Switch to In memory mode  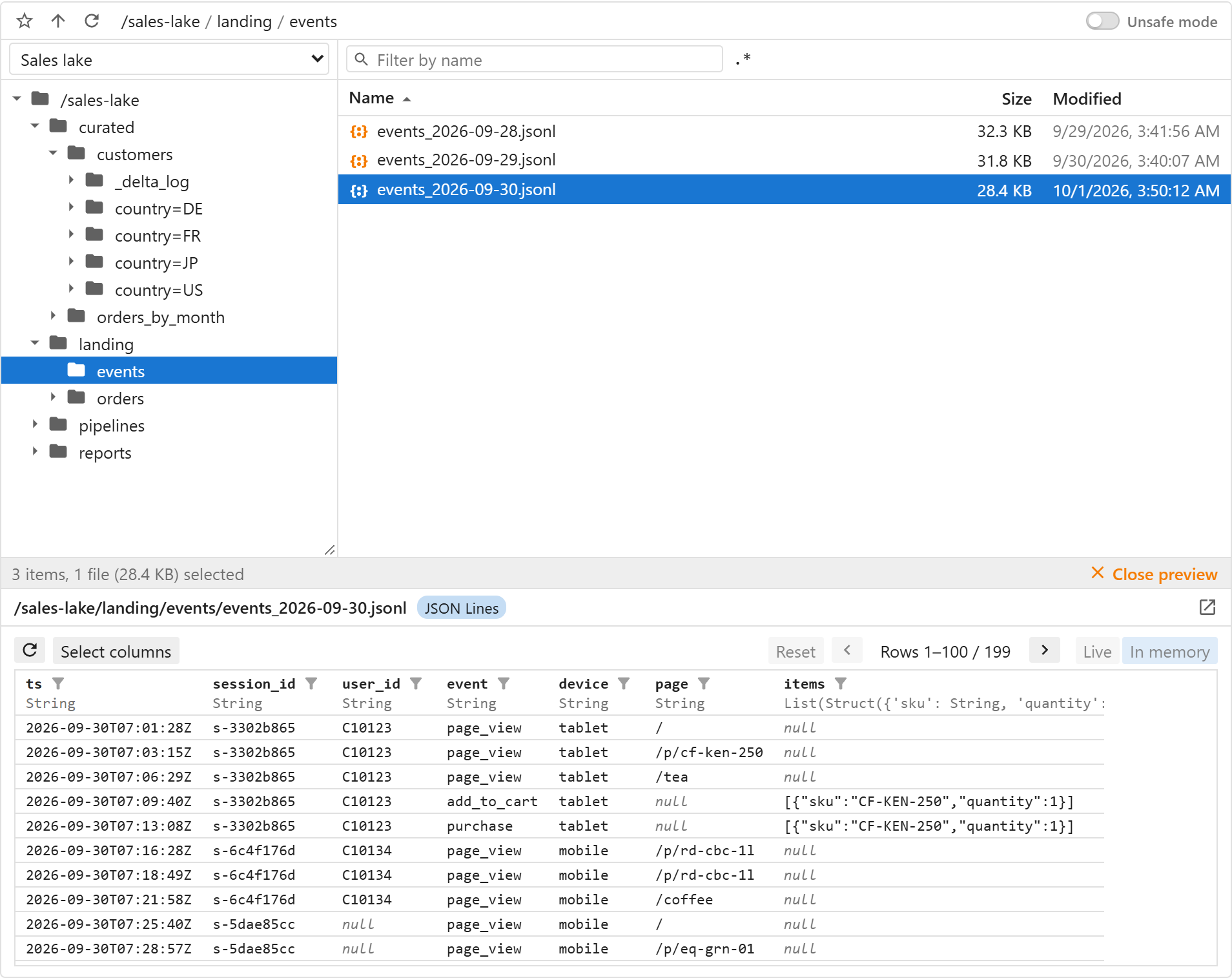(1170, 651)
